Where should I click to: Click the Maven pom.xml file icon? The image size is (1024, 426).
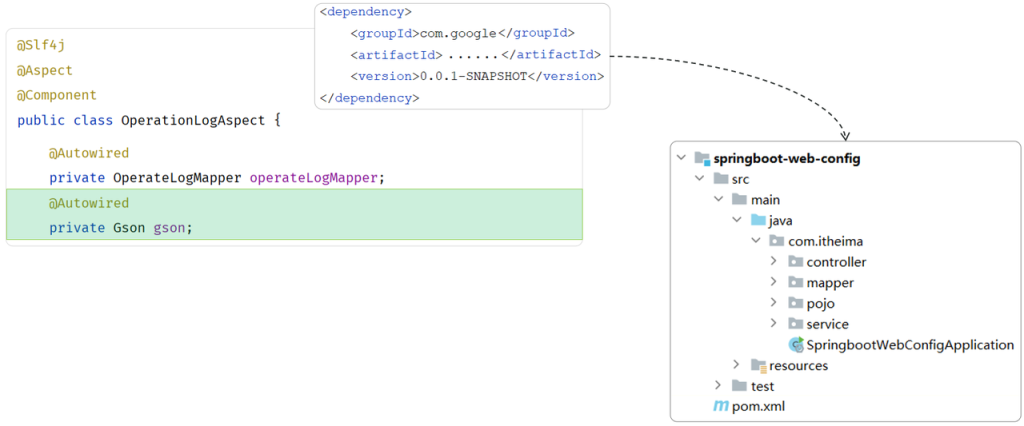720,406
